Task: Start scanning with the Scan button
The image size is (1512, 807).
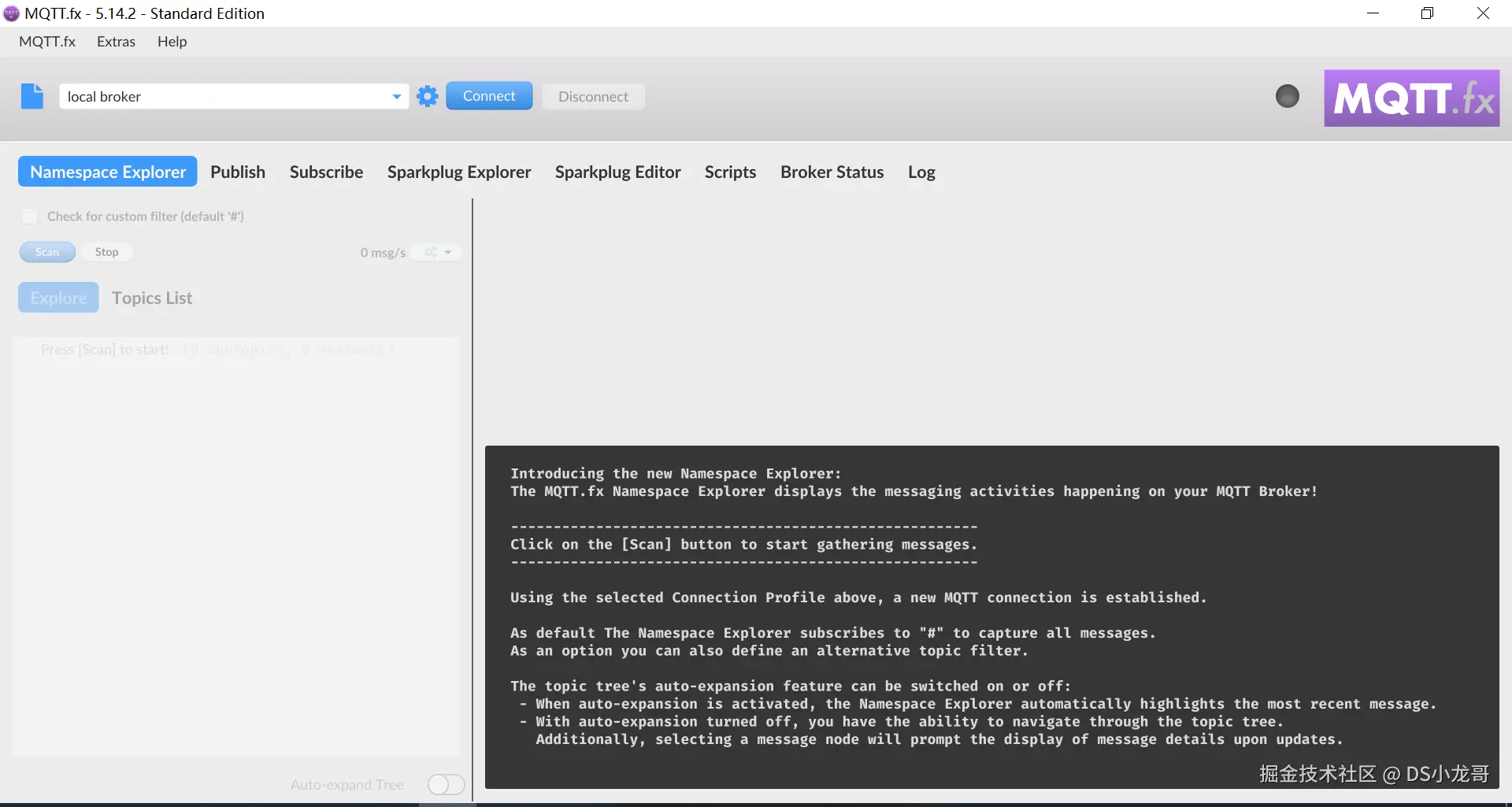Action: [47, 252]
